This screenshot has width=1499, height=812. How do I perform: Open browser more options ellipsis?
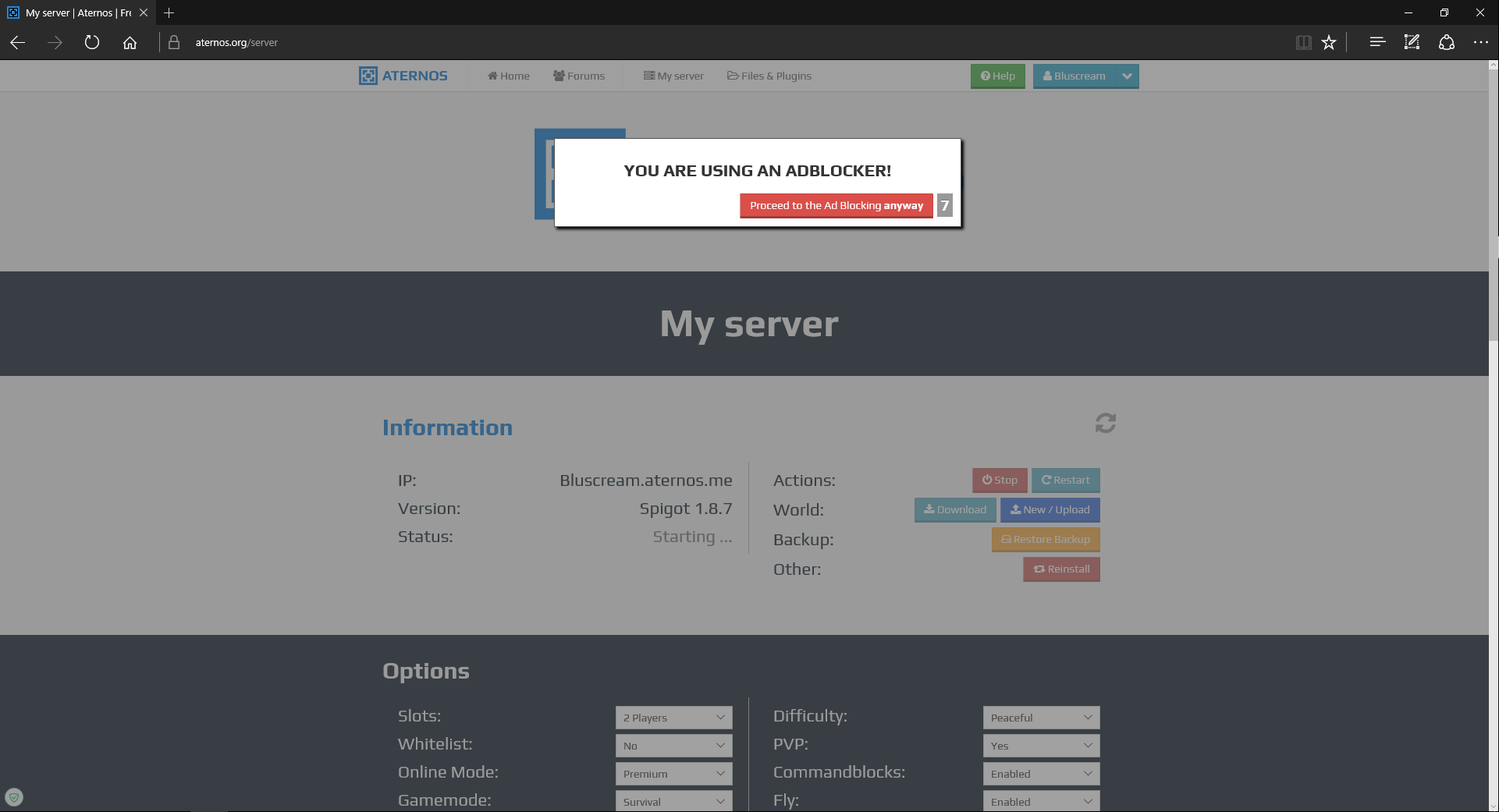(1480, 42)
